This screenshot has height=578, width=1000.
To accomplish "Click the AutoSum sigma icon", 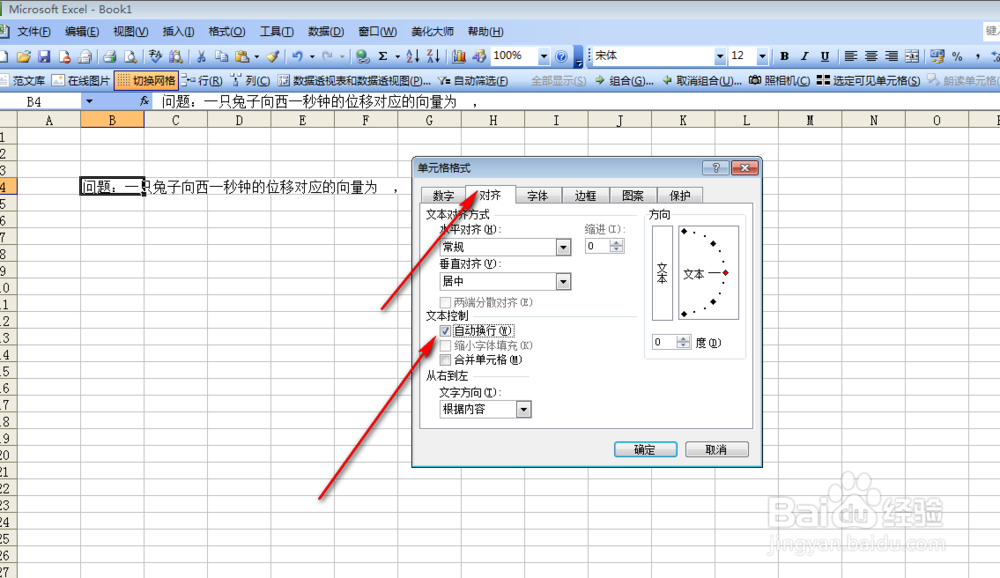I will tap(383, 57).
